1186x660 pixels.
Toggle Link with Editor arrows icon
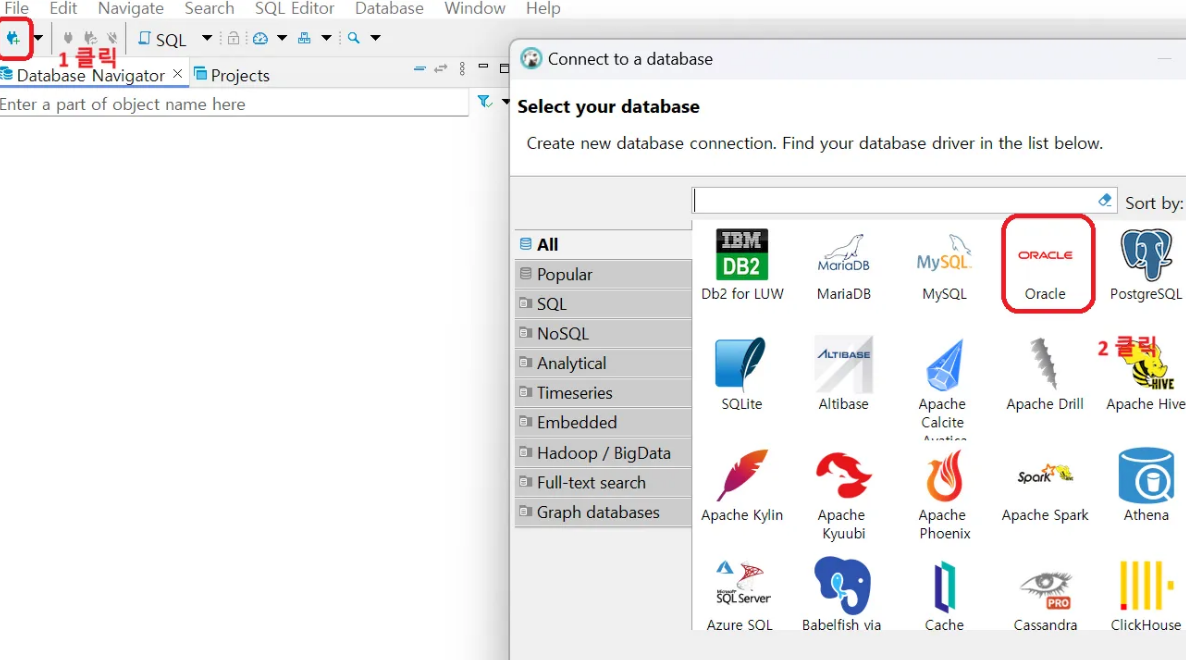point(441,69)
